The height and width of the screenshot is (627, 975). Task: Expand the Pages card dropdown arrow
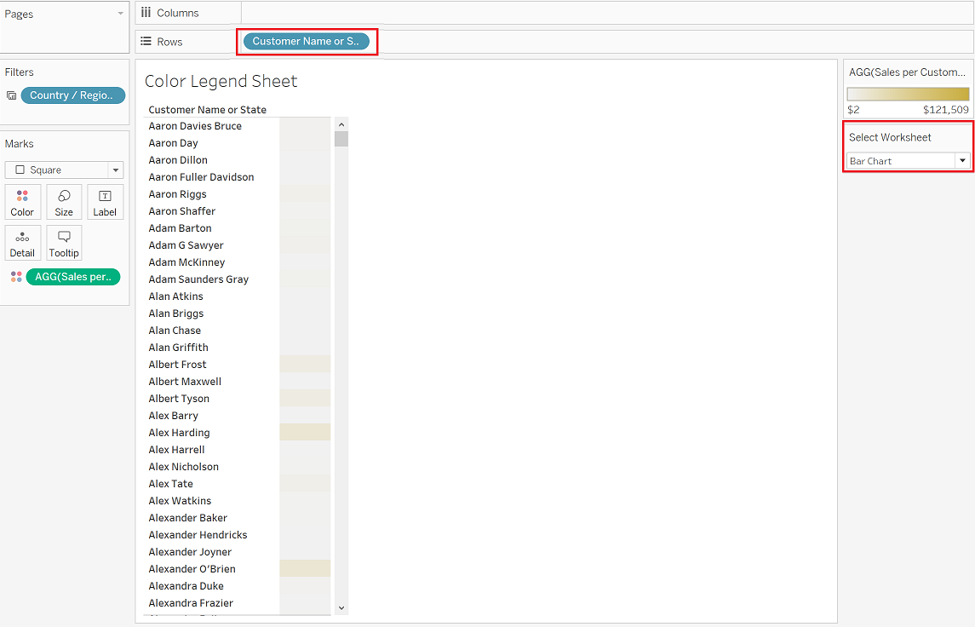[x=120, y=14]
